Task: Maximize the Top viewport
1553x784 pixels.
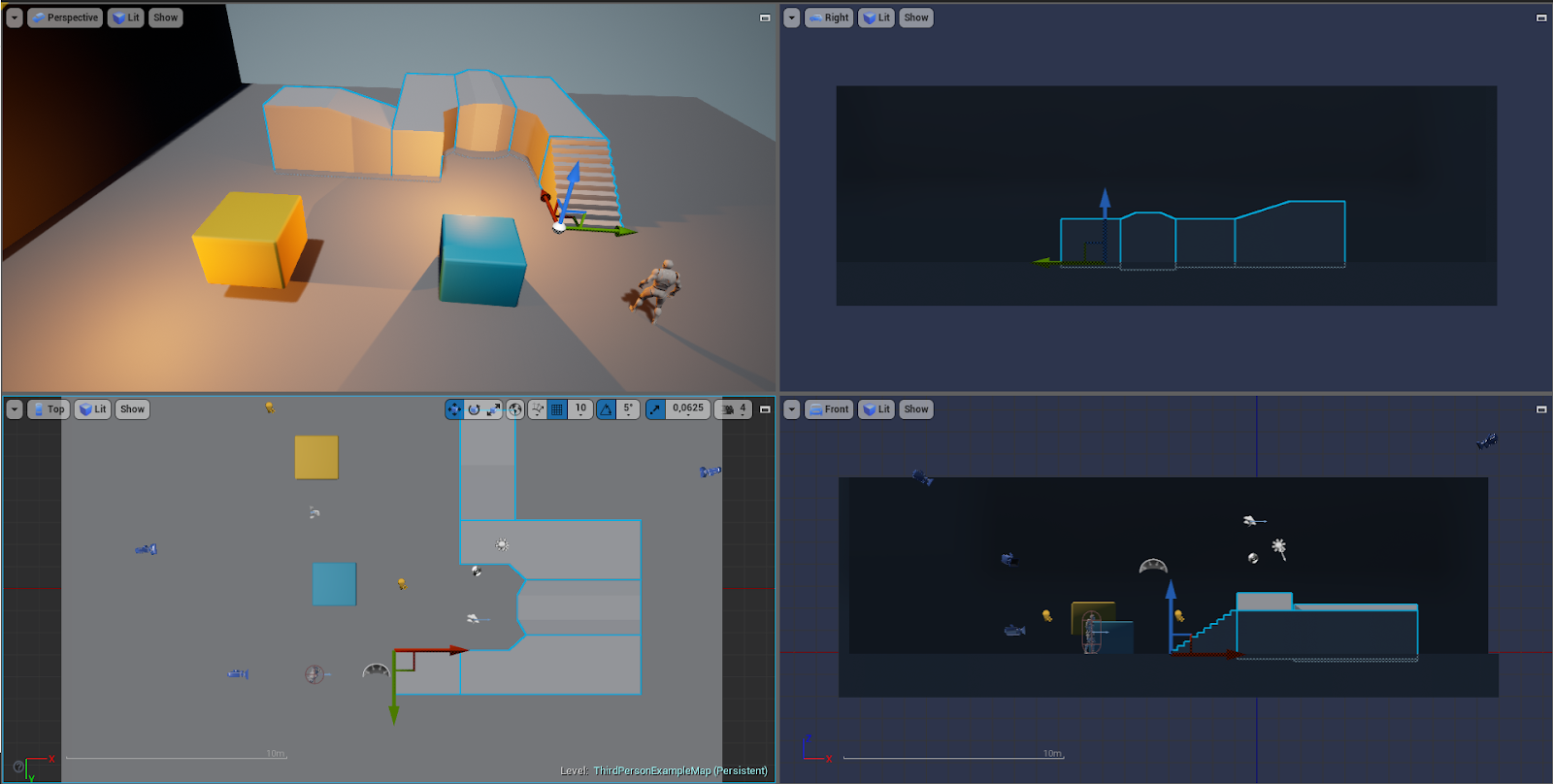Action: click(x=765, y=409)
